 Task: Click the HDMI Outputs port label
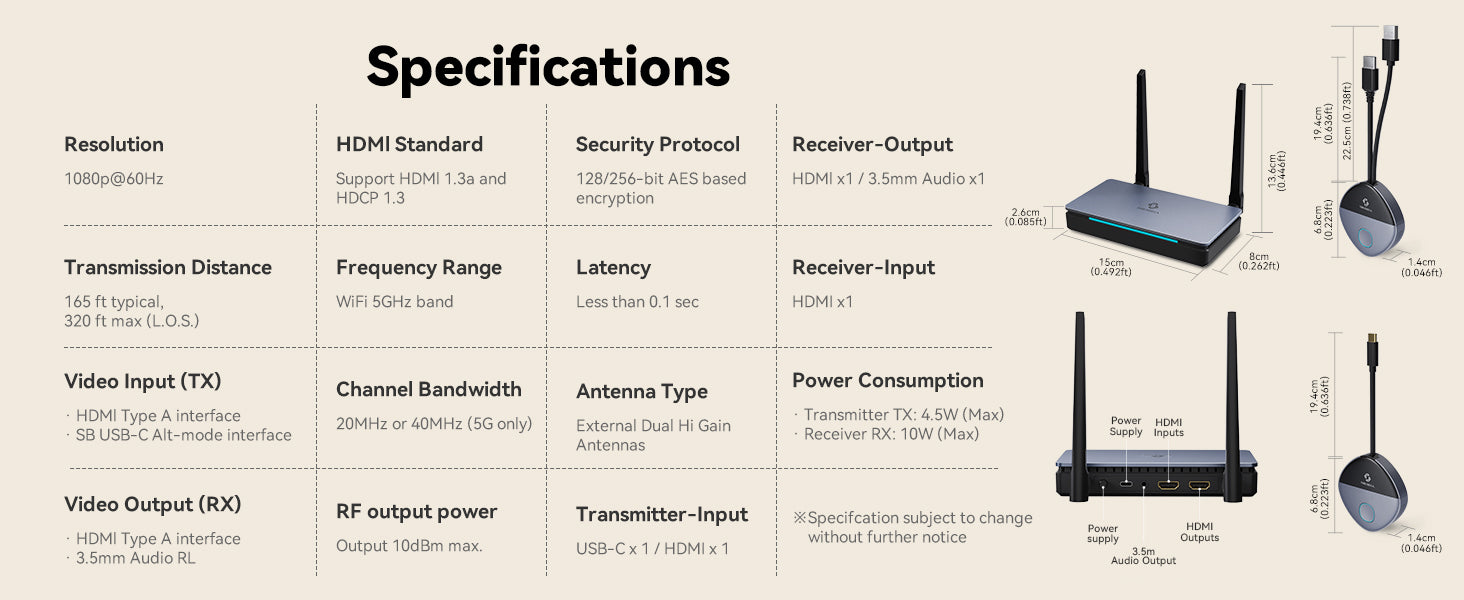tap(1199, 532)
